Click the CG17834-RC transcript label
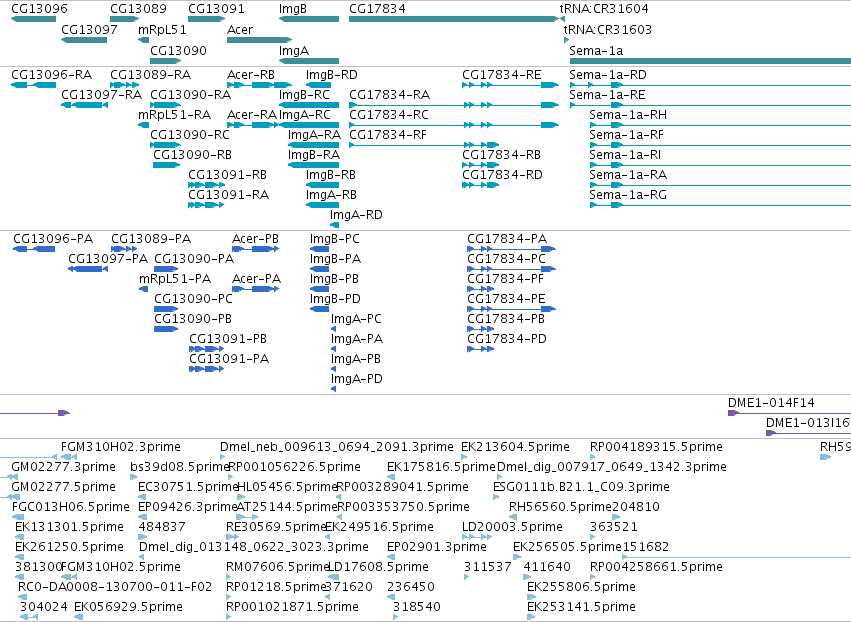Screen dimensions: 851x622 389,115
